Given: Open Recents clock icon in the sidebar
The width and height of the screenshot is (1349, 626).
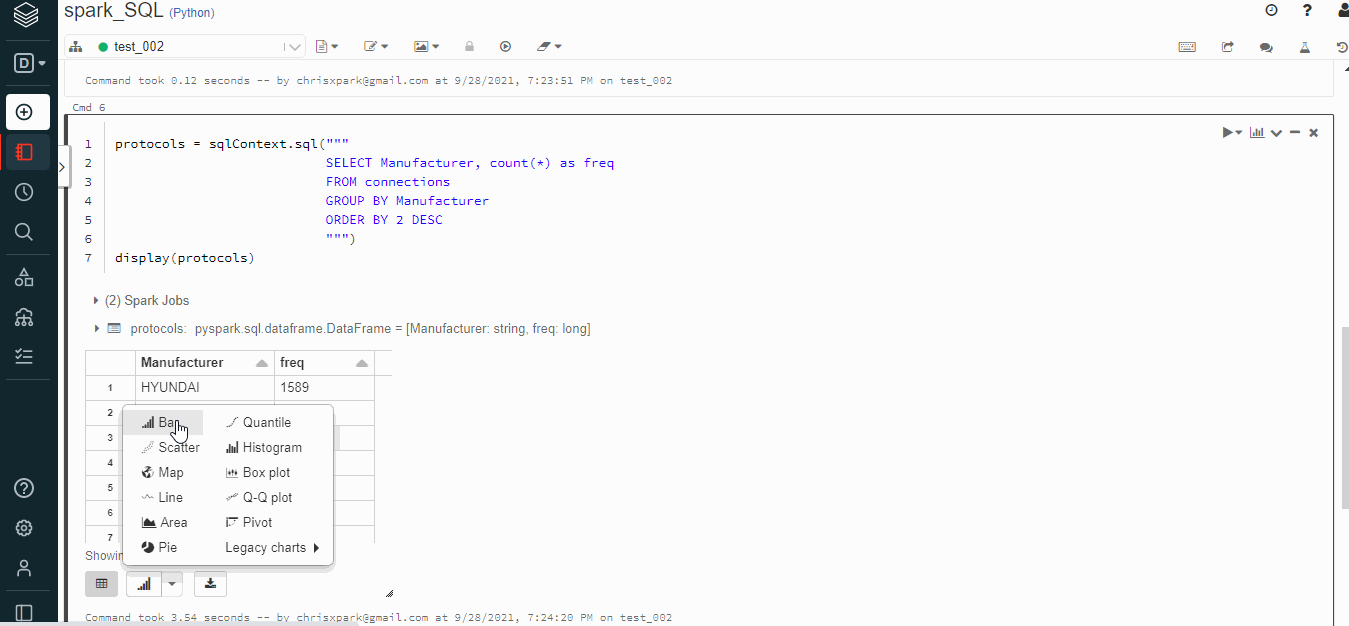Looking at the screenshot, I should coord(25,192).
